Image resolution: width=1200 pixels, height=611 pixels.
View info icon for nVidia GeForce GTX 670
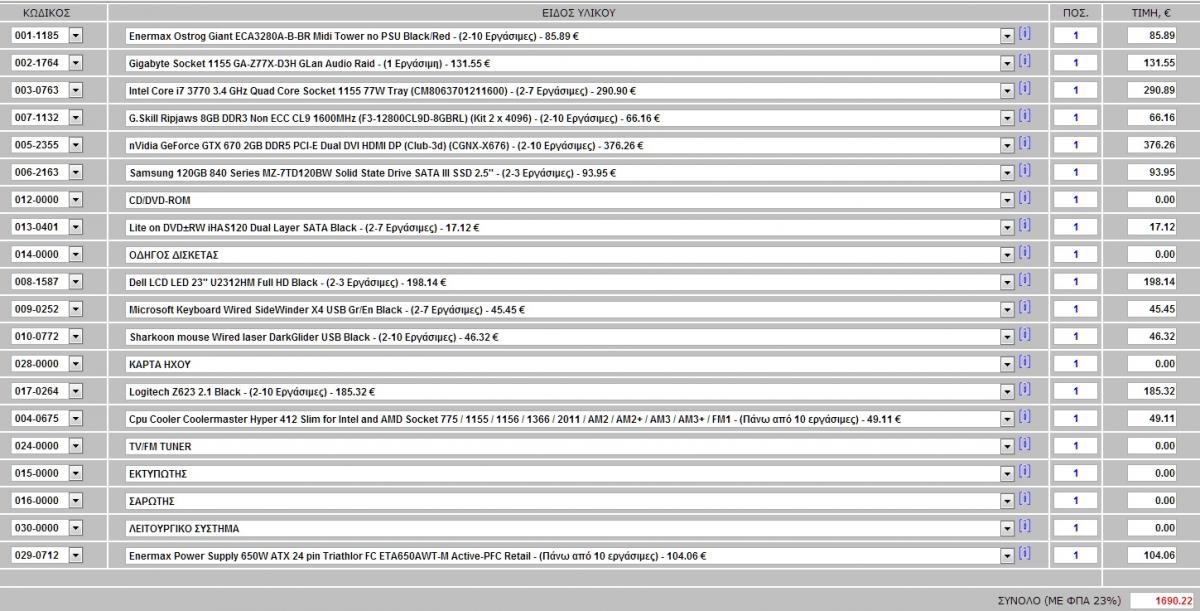[1025, 143]
